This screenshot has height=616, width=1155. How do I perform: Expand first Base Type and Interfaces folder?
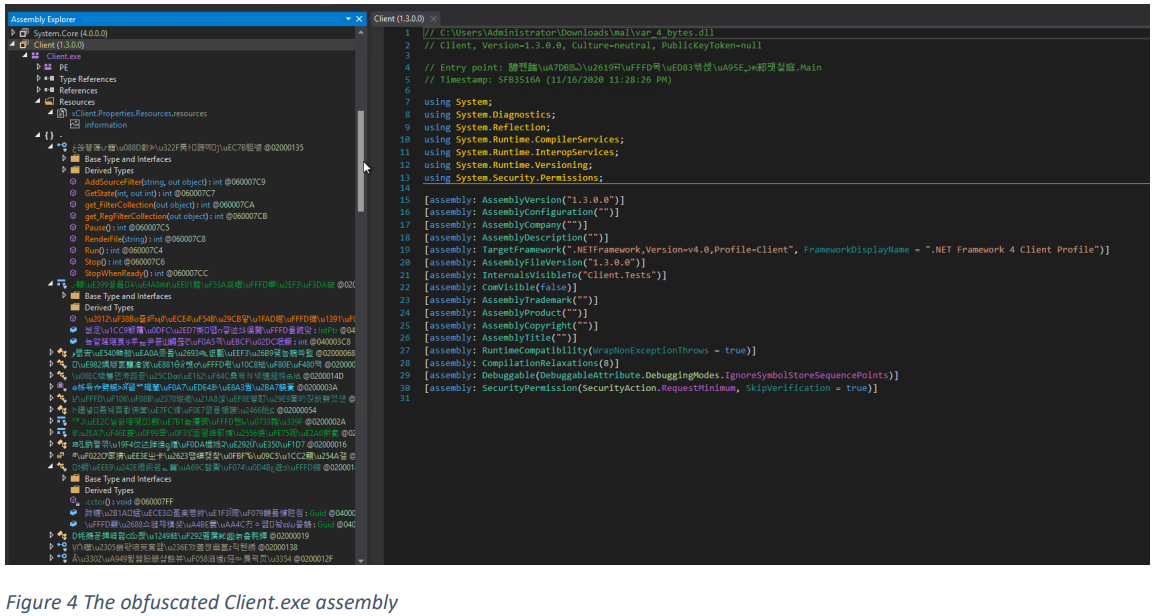(x=64, y=159)
